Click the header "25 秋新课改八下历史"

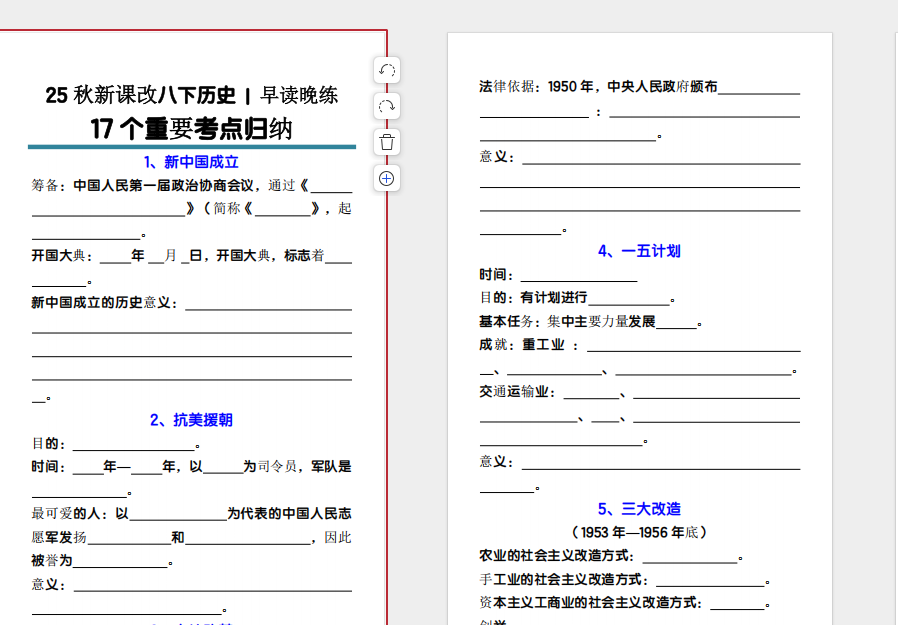click(140, 95)
